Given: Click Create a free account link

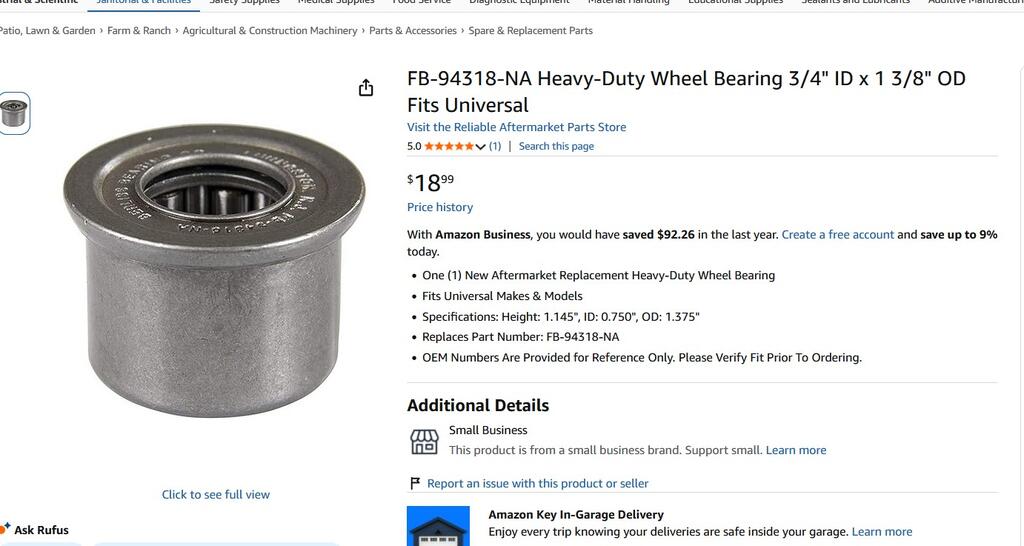Looking at the screenshot, I should [x=838, y=235].
